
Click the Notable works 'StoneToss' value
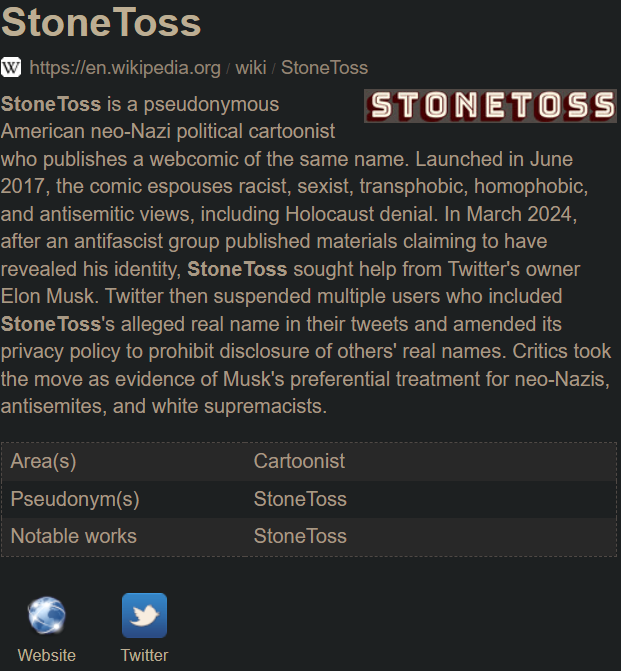300,536
